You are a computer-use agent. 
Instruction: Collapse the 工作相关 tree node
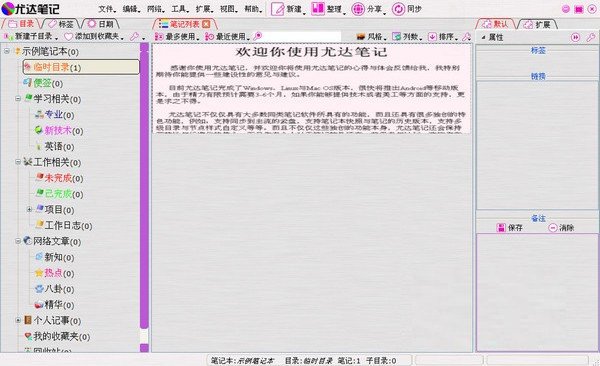point(18,162)
